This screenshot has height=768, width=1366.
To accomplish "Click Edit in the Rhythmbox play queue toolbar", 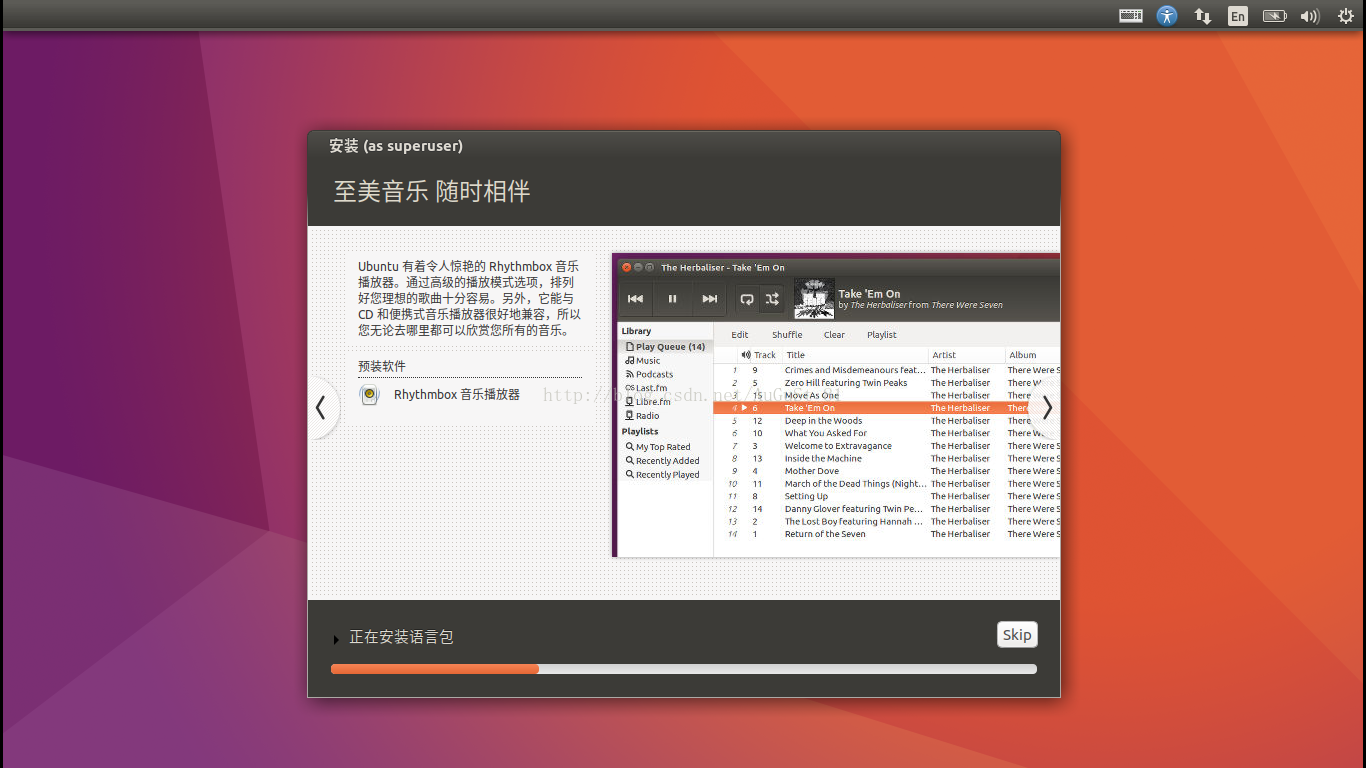I will pos(740,335).
